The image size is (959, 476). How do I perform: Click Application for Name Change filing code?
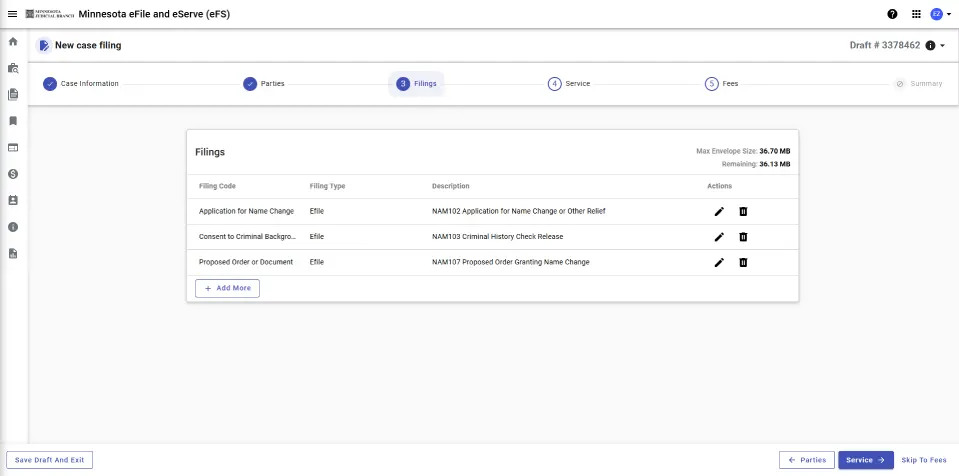pos(246,211)
